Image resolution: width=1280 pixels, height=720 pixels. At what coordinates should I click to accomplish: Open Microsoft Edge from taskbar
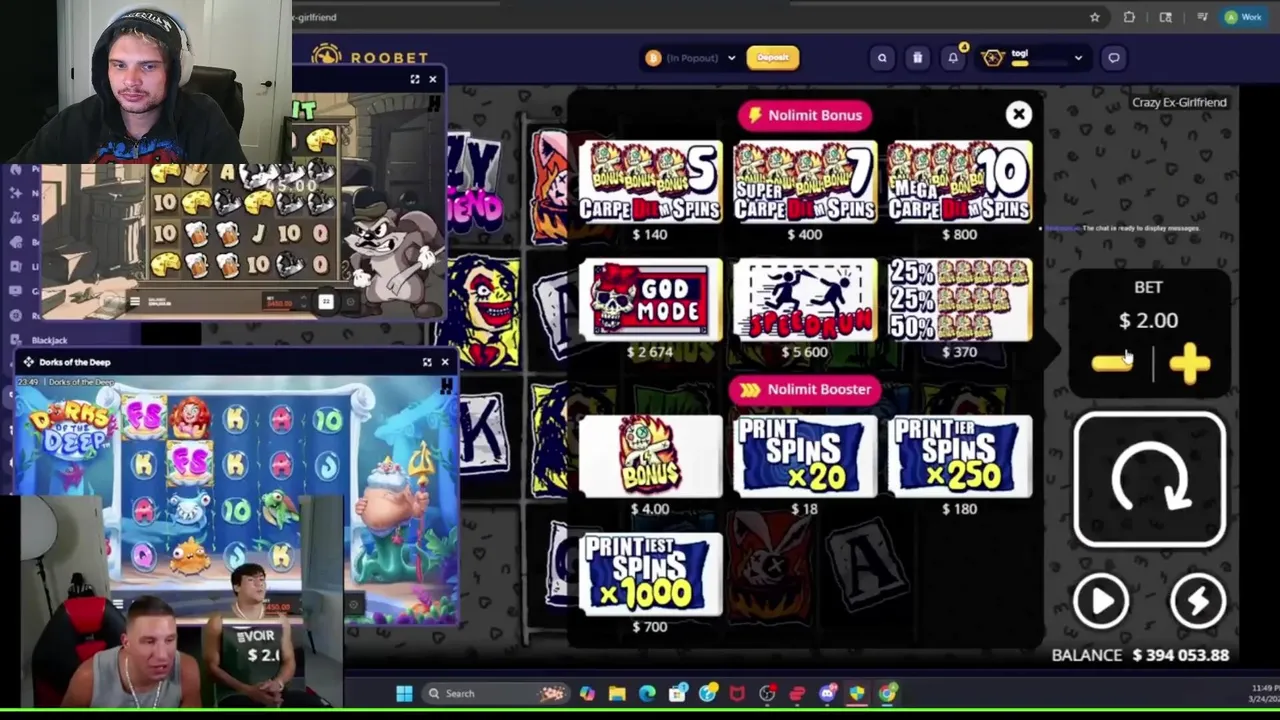pyautogui.click(x=647, y=693)
